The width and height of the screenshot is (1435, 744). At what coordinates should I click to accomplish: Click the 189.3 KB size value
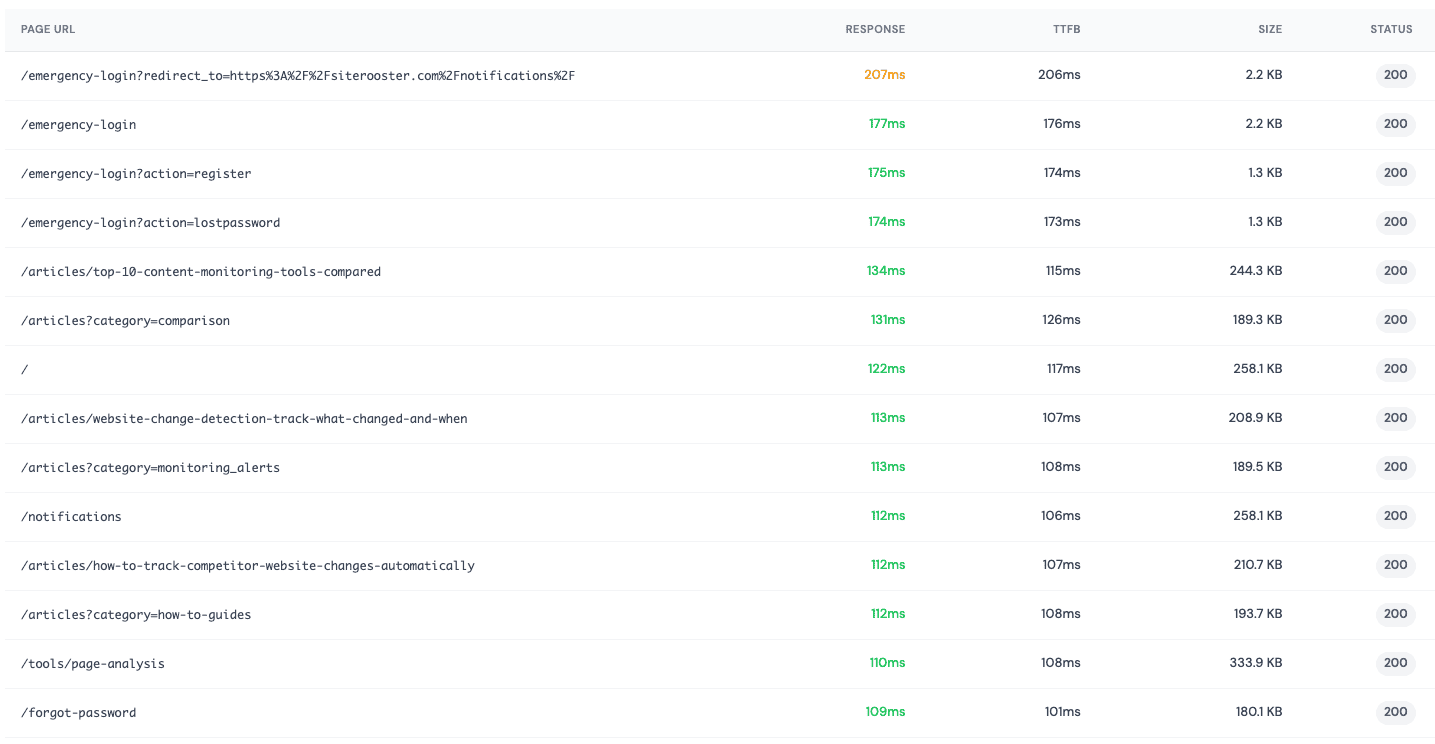(1258, 320)
